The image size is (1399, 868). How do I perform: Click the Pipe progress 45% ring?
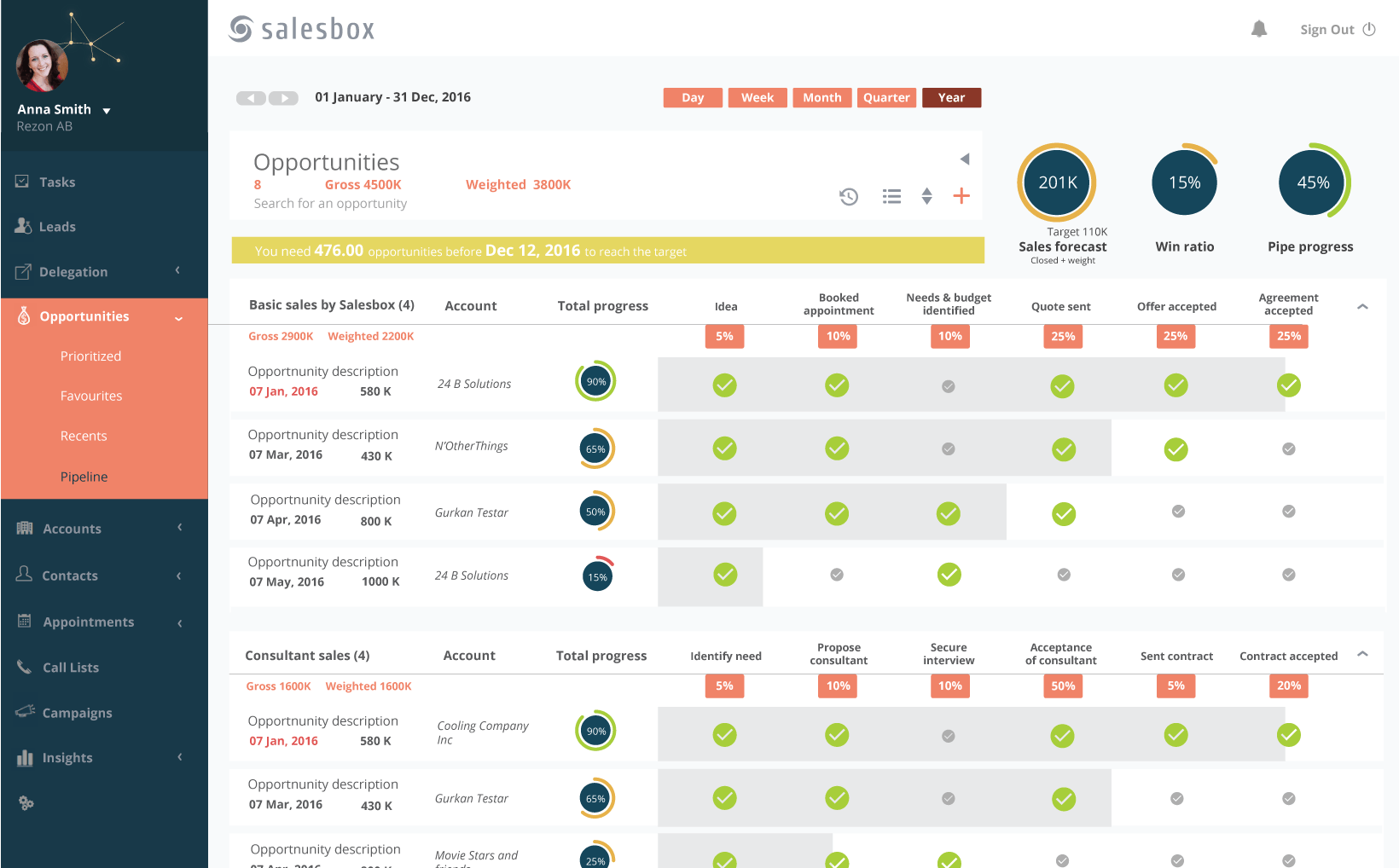(1311, 182)
